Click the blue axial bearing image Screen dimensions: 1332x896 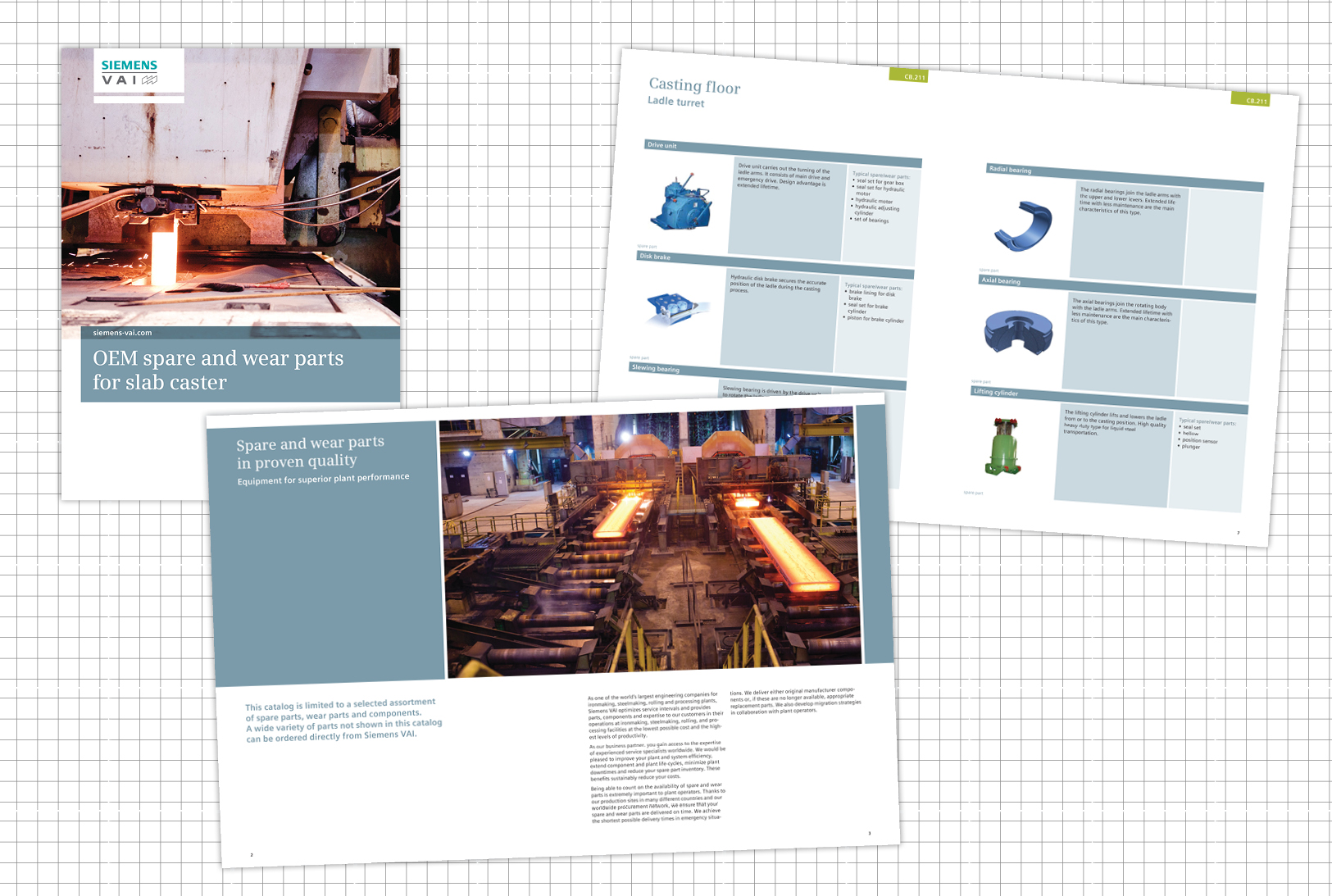point(1017,333)
